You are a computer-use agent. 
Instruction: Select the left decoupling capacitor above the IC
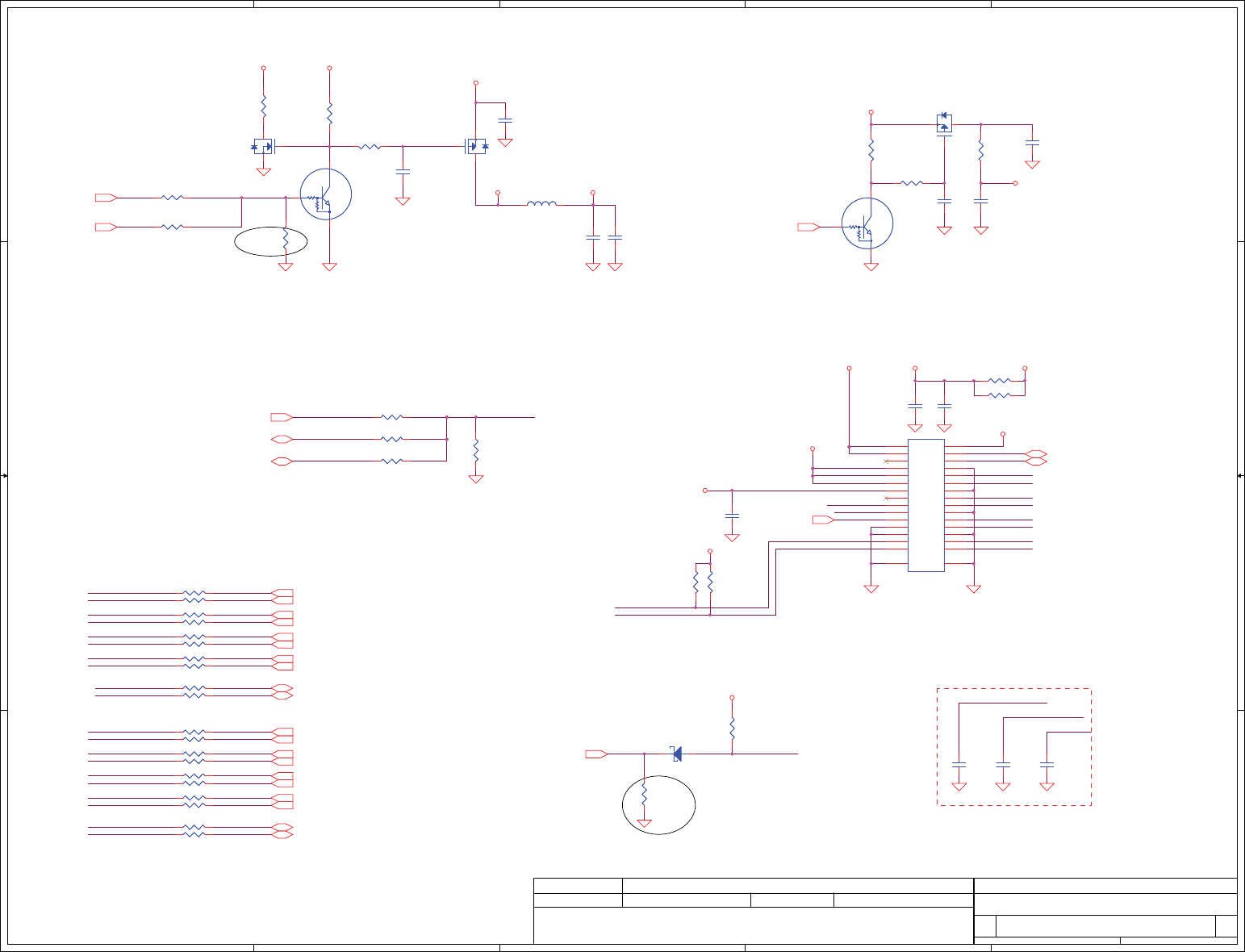[915, 406]
